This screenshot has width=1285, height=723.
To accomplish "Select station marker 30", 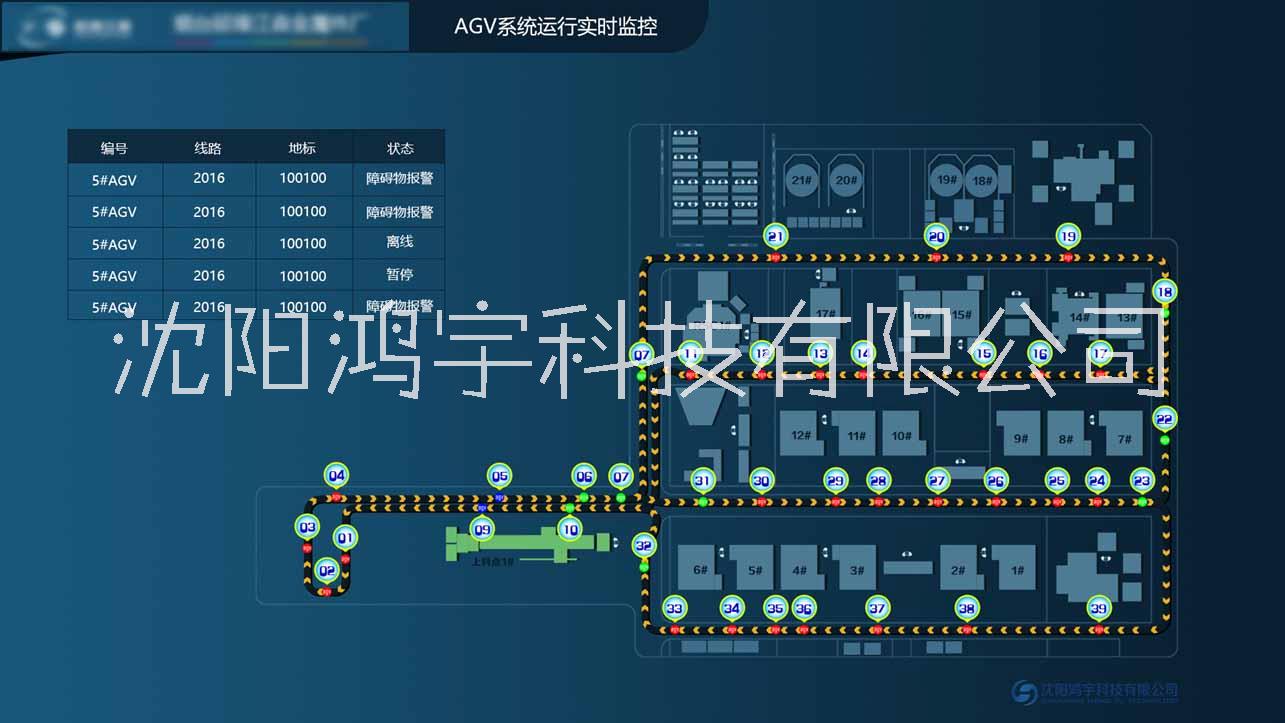I will click(762, 480).
